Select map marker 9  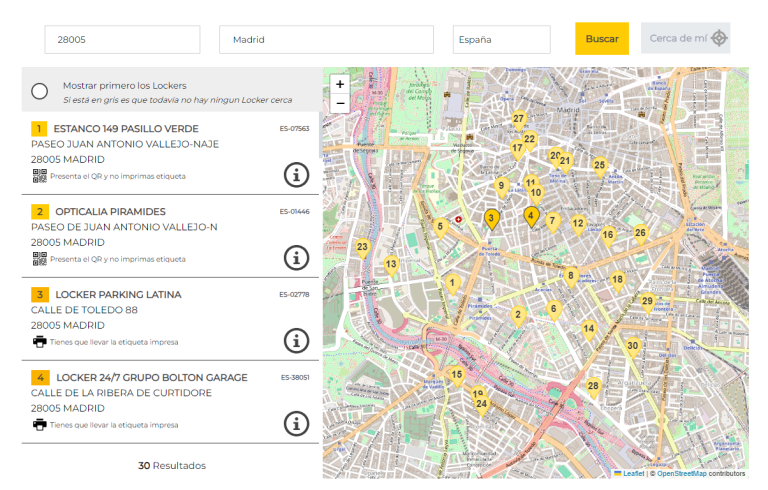501,188
